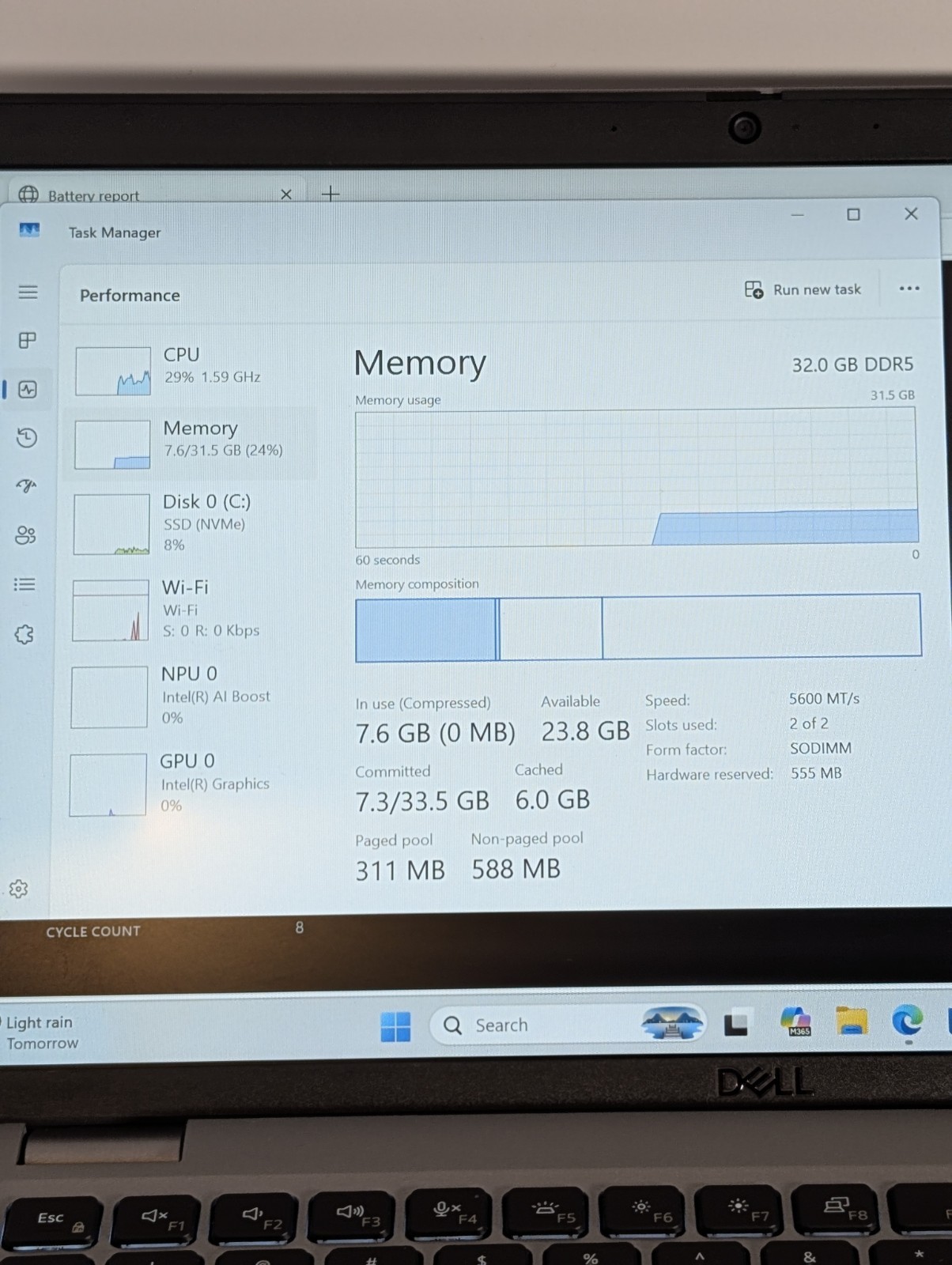Click the 311 MB paged pool value

coord(400,870)
